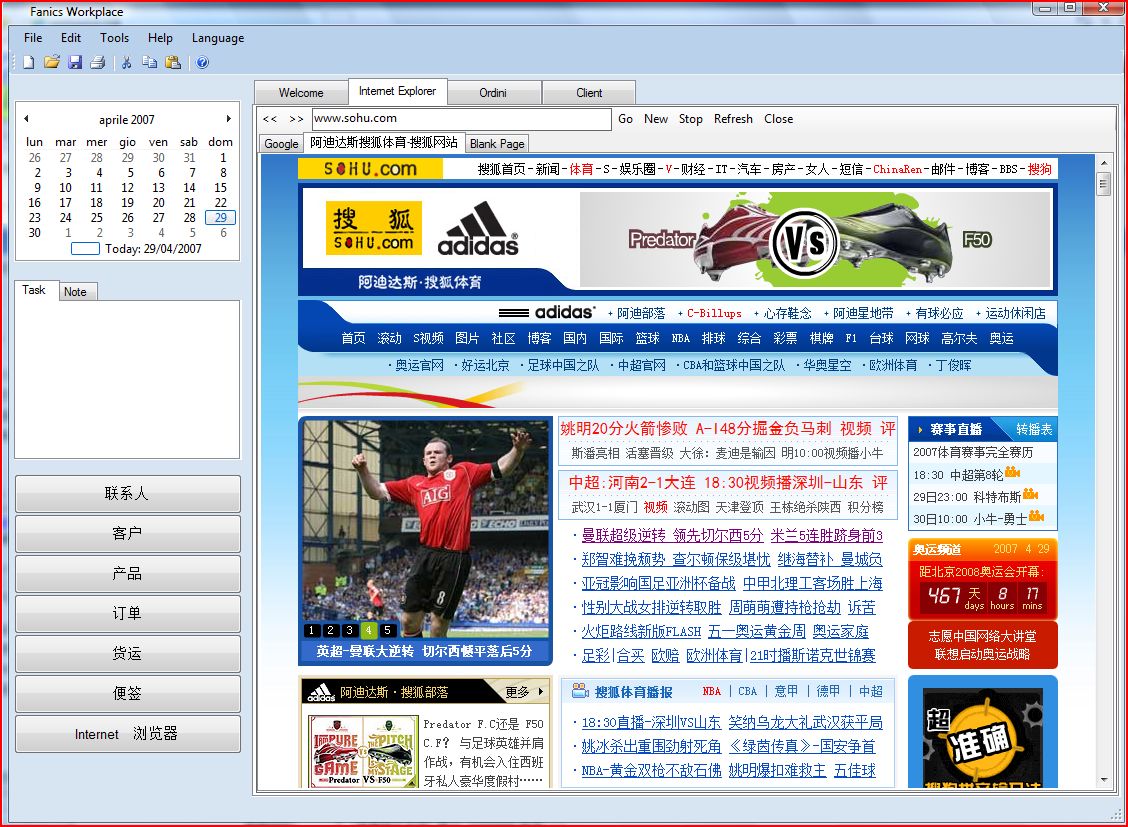This screenshot has height=827, width=1128.
Task: Show slide 2 of the photo carousel
Action: 330,630
